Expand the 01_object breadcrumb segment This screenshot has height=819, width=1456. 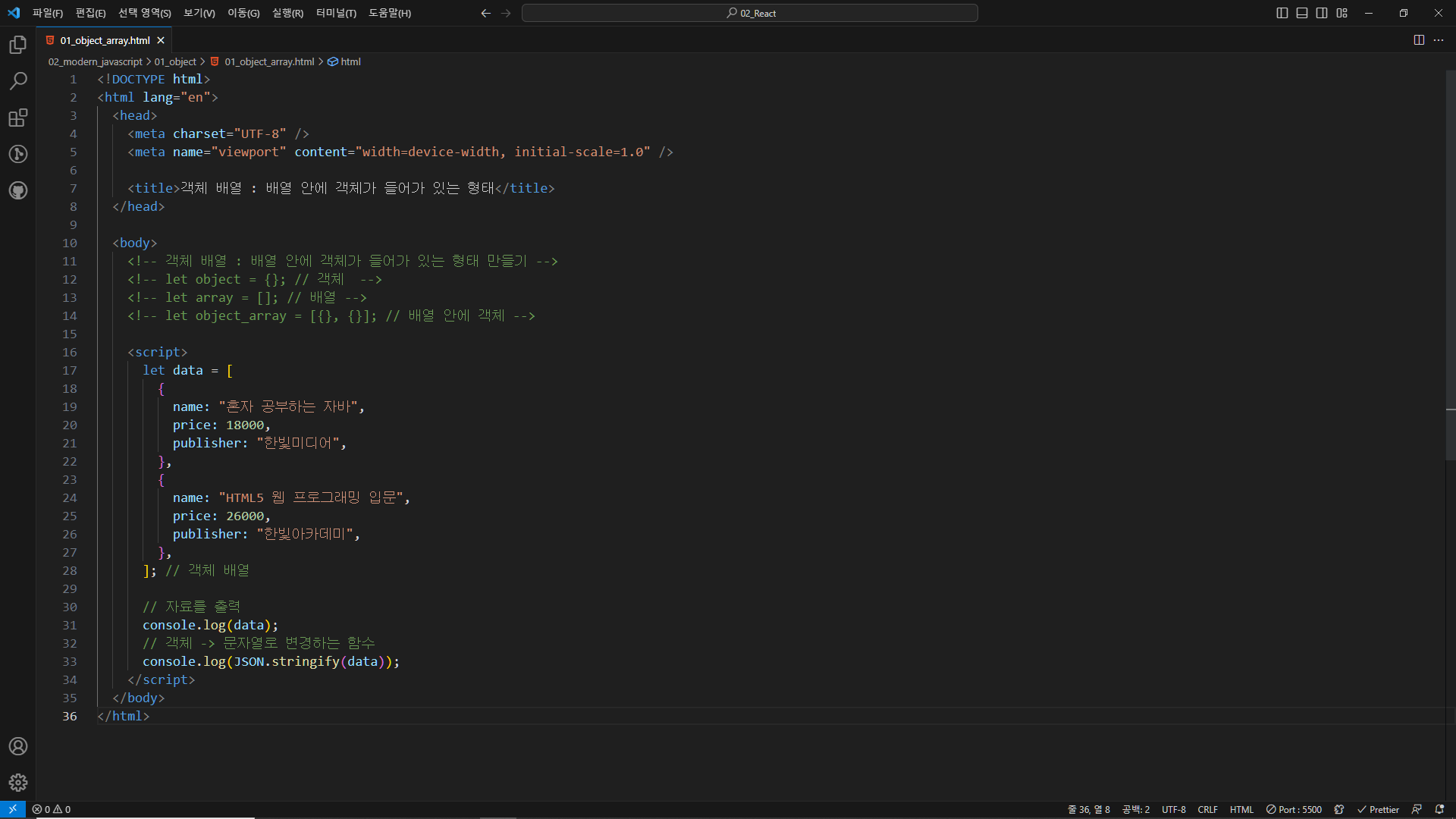pos(175,61)
